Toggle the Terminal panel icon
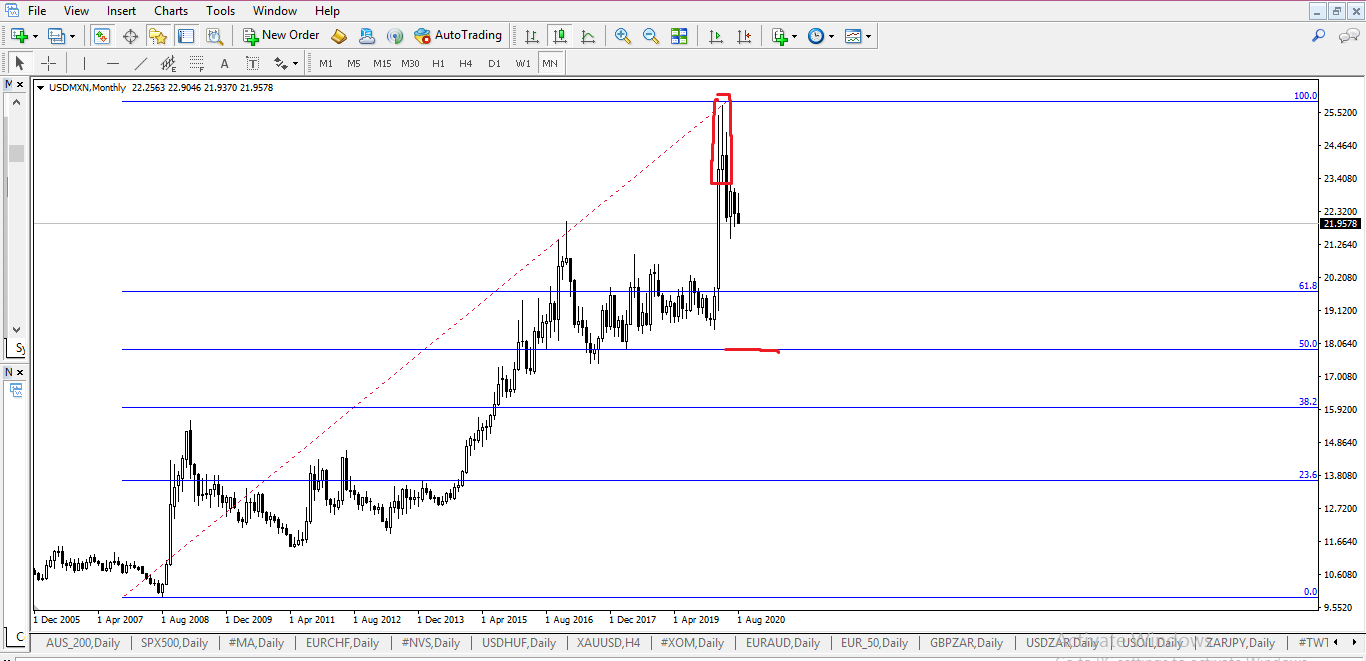Image resolution: width=1366 pixels, height=661 pixels. click(x=186, y=36)
